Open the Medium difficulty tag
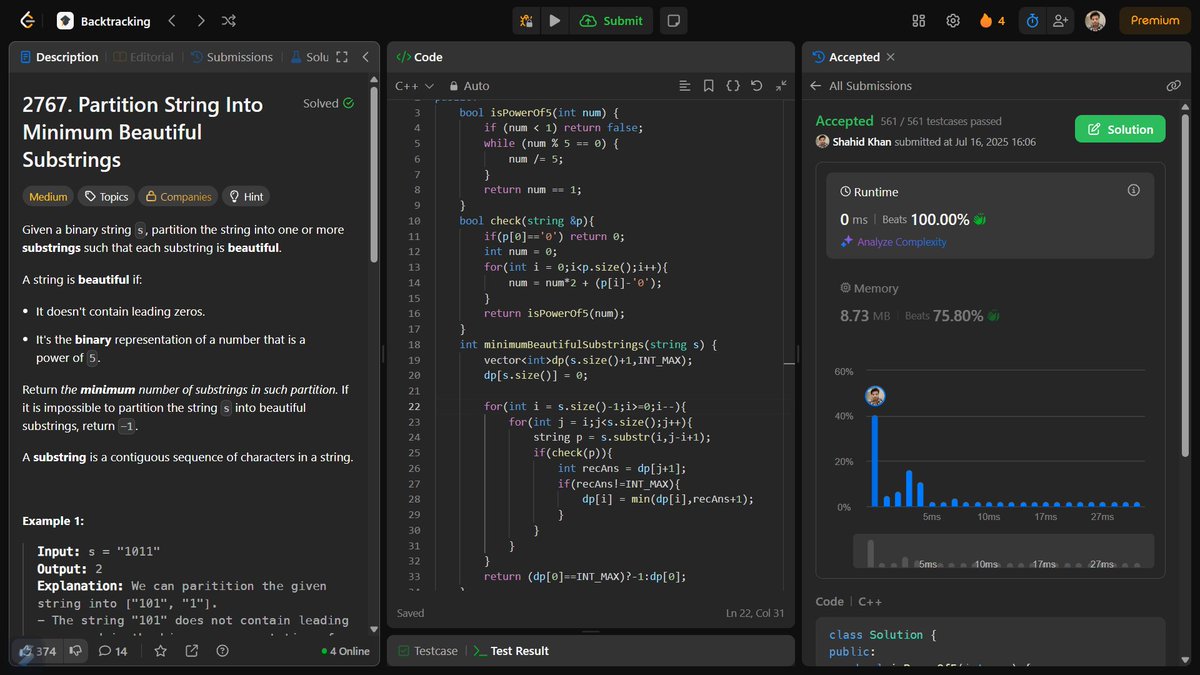 click(x=48, y=197)
